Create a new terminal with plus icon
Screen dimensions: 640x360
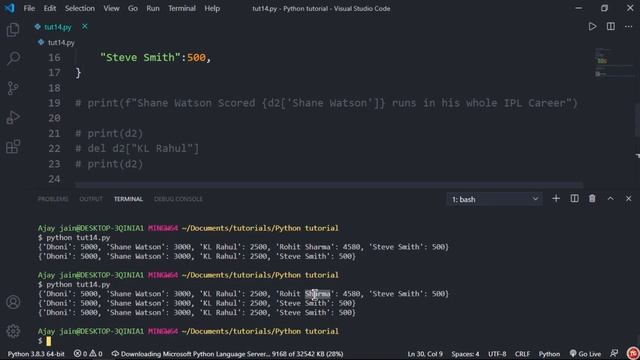pyautogui.click(x=556, y=199)
